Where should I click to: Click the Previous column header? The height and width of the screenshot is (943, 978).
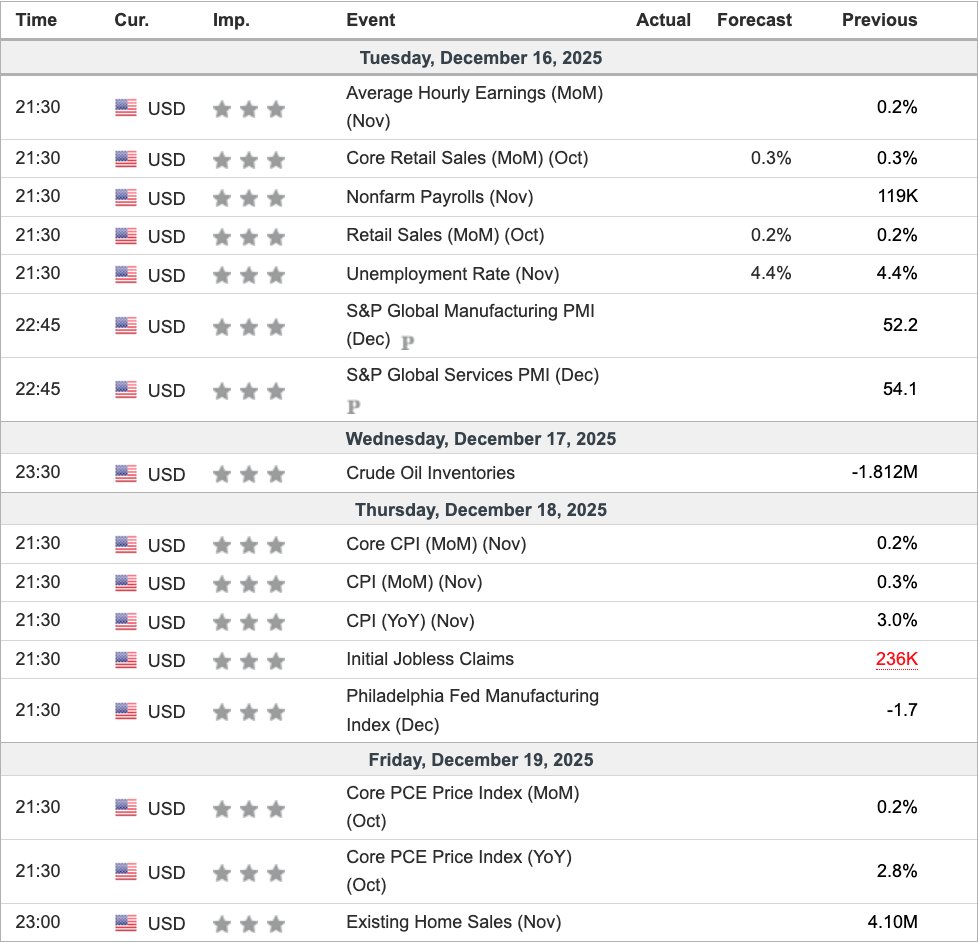(879, 19)
